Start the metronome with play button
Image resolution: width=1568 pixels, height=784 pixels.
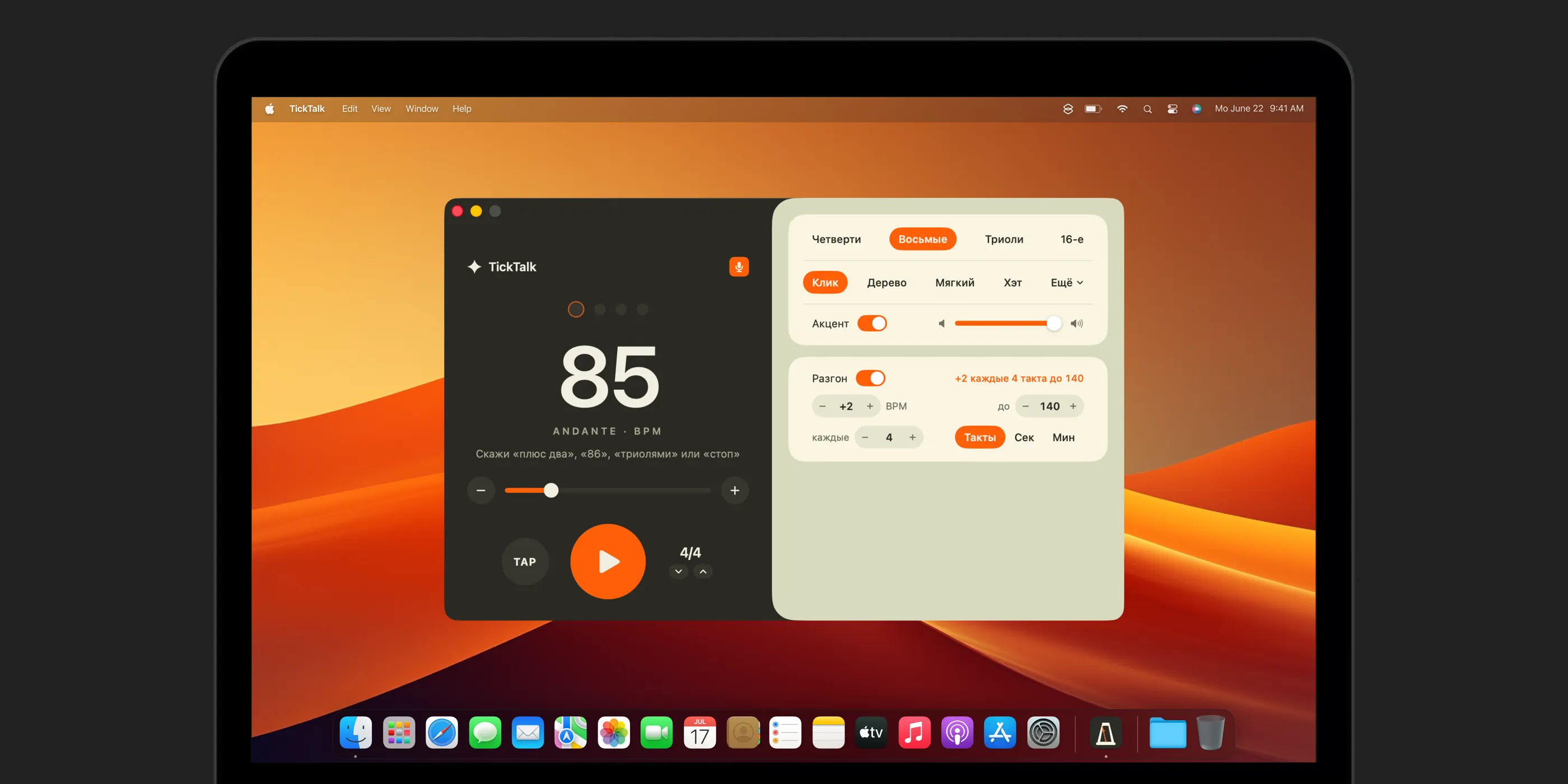[608, 561]
